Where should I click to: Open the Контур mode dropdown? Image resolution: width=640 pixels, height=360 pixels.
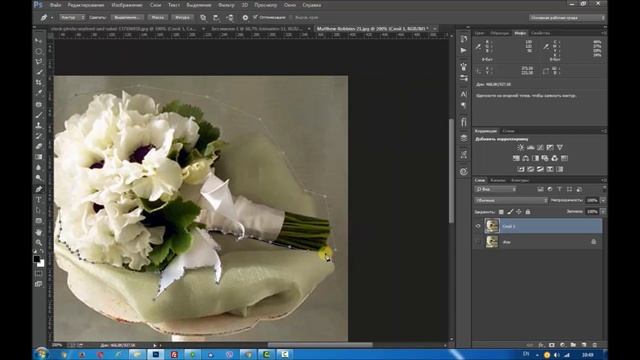[72, 18]
